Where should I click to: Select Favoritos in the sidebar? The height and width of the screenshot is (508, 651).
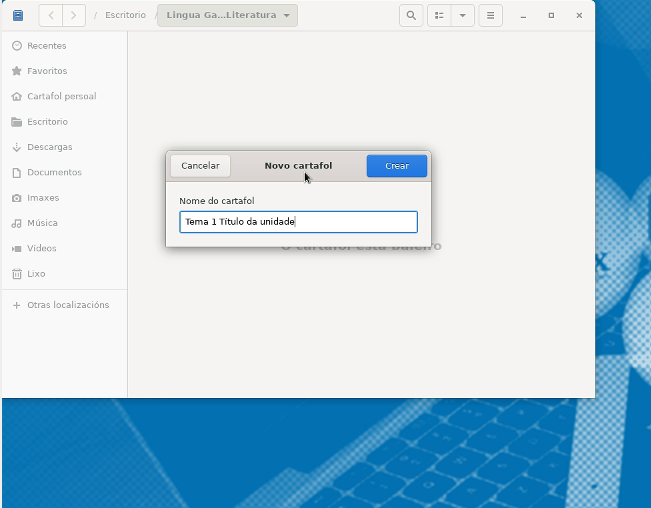pos(47,71)
